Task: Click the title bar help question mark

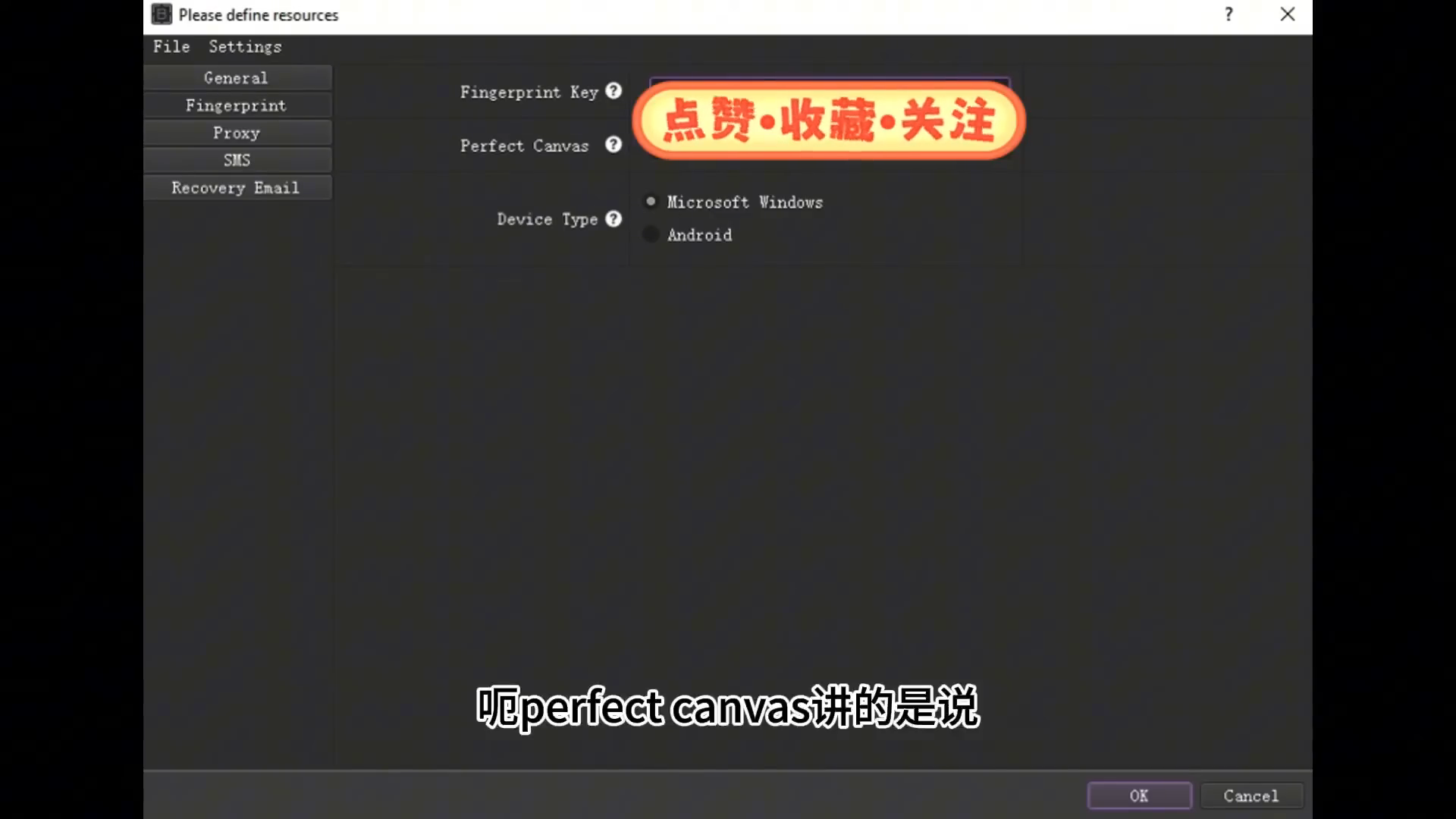Action: [1228, 14]
